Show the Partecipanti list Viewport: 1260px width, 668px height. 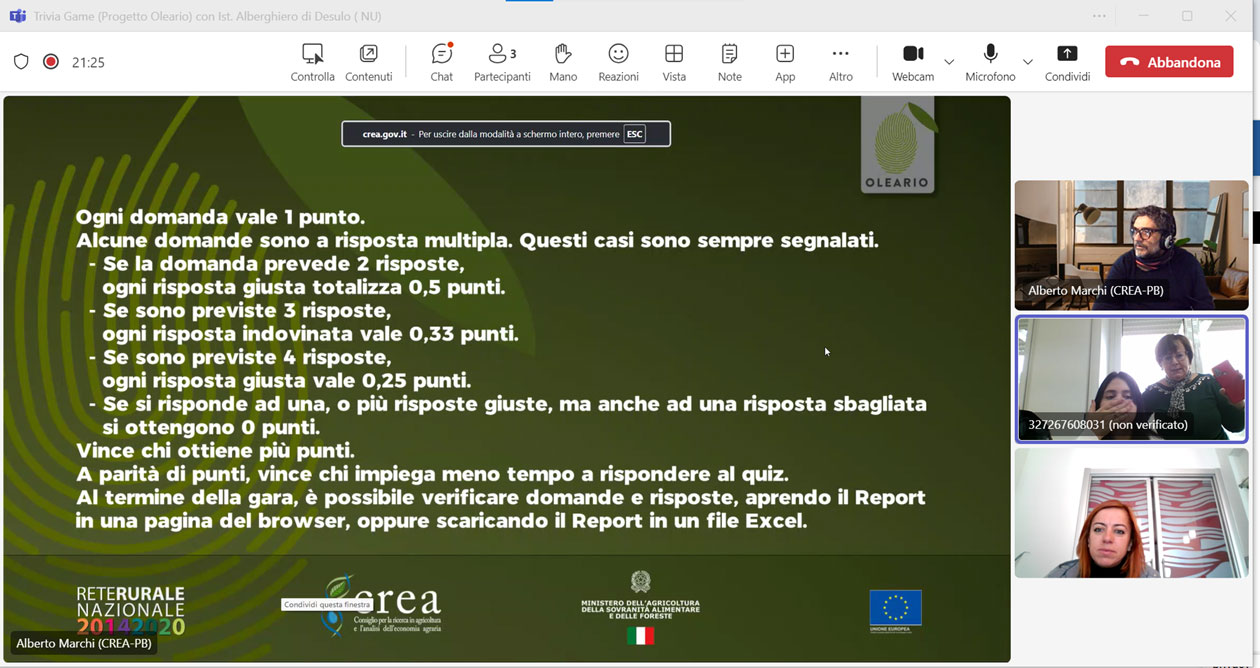[x=502, y=62]
